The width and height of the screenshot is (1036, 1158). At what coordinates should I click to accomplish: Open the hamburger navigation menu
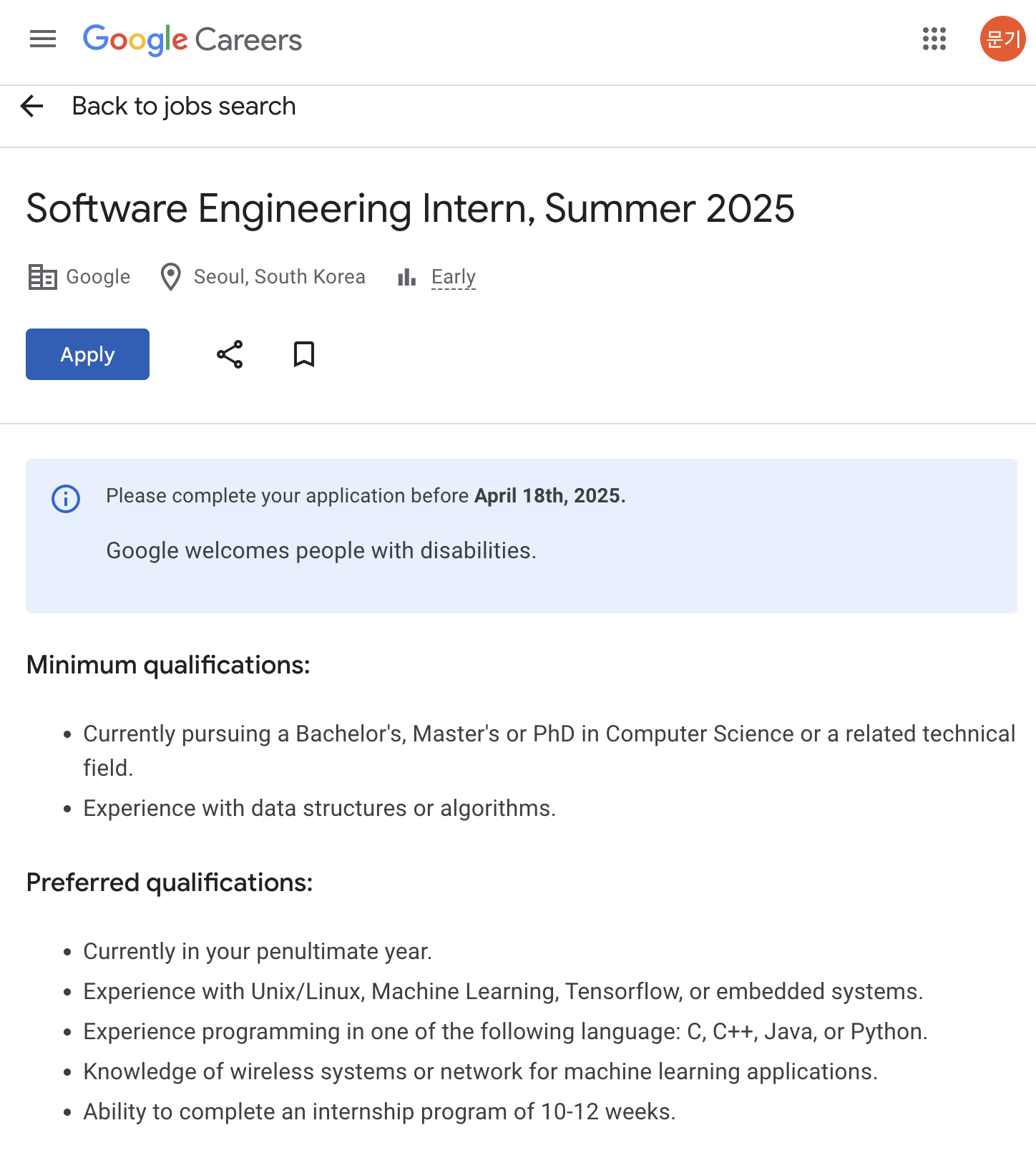tap(43, 39)
